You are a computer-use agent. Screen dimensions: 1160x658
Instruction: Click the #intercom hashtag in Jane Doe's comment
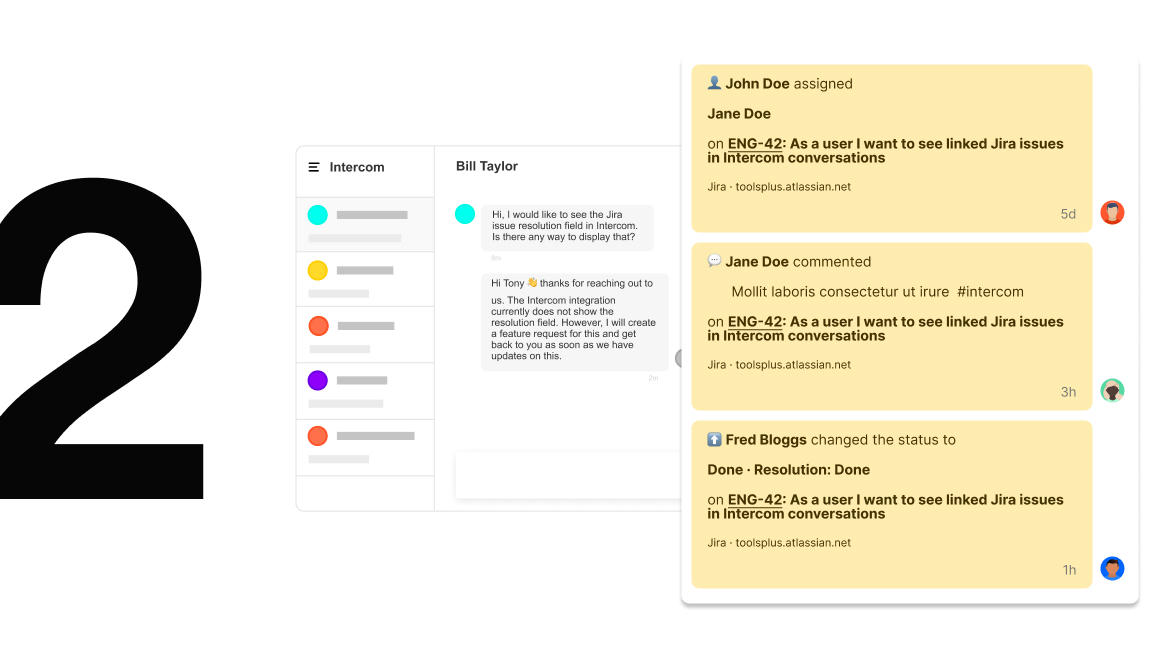pyautogui.click(x=990, y=292)
